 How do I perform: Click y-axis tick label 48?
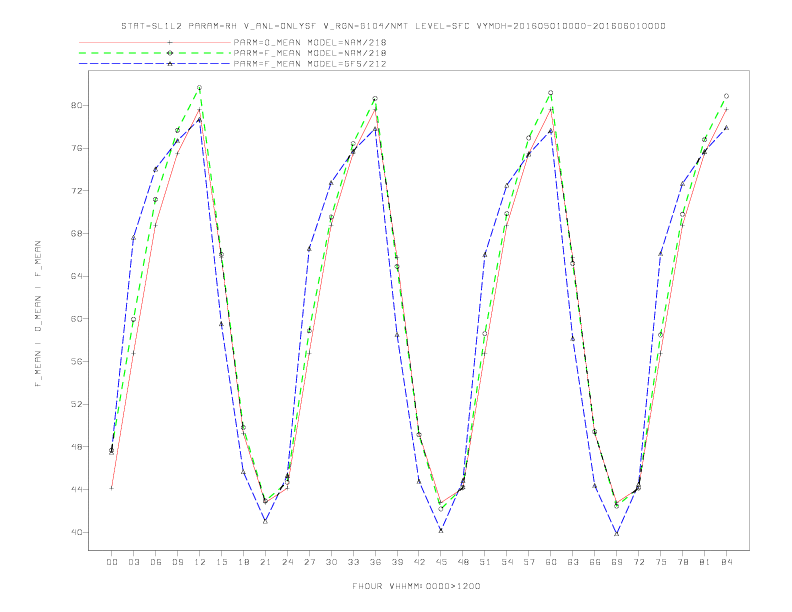click(75, 447)
